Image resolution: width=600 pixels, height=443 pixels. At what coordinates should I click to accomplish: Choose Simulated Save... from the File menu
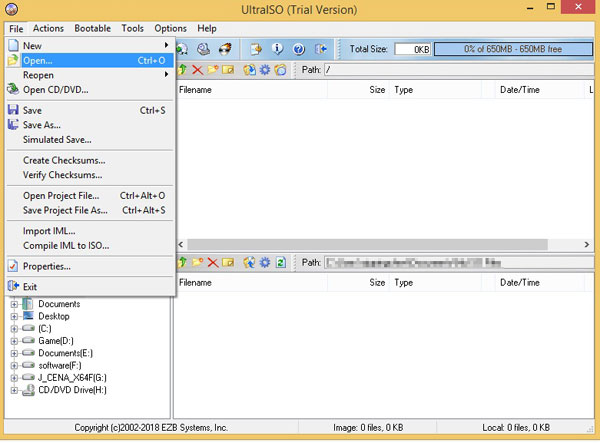click(x=90, y=140)
